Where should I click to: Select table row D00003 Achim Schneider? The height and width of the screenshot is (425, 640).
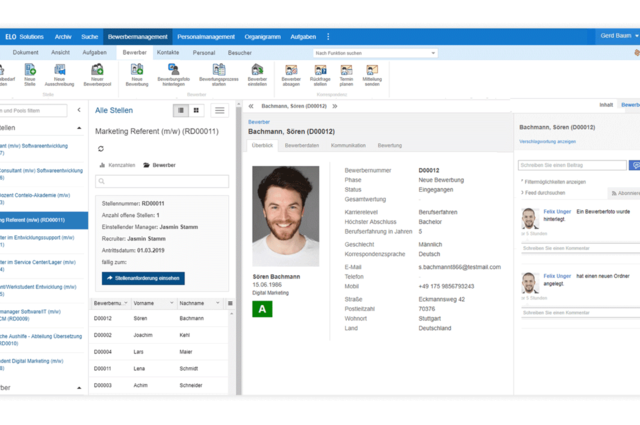coord(159,385)
